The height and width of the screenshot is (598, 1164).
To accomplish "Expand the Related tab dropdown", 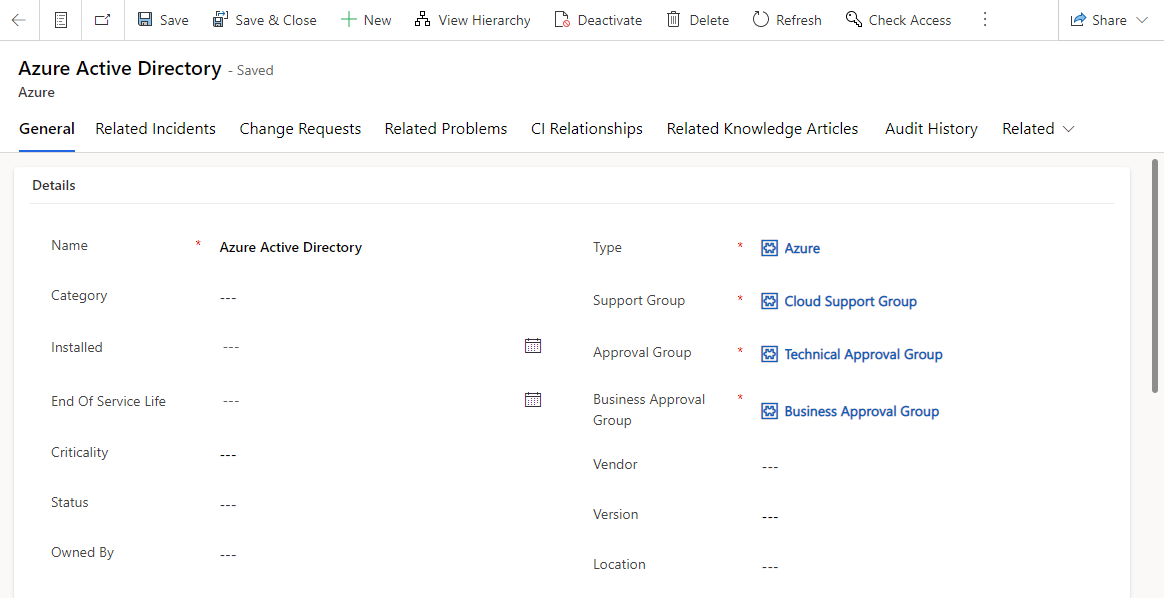I will (1038, 129).
